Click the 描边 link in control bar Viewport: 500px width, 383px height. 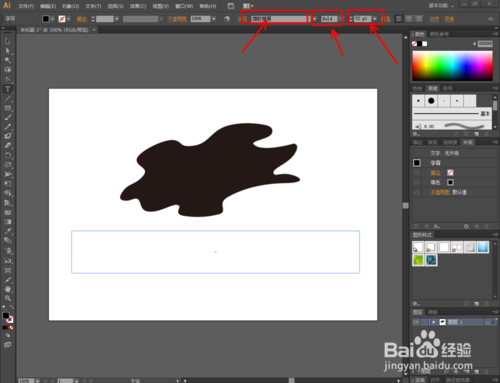coord(81,19)
